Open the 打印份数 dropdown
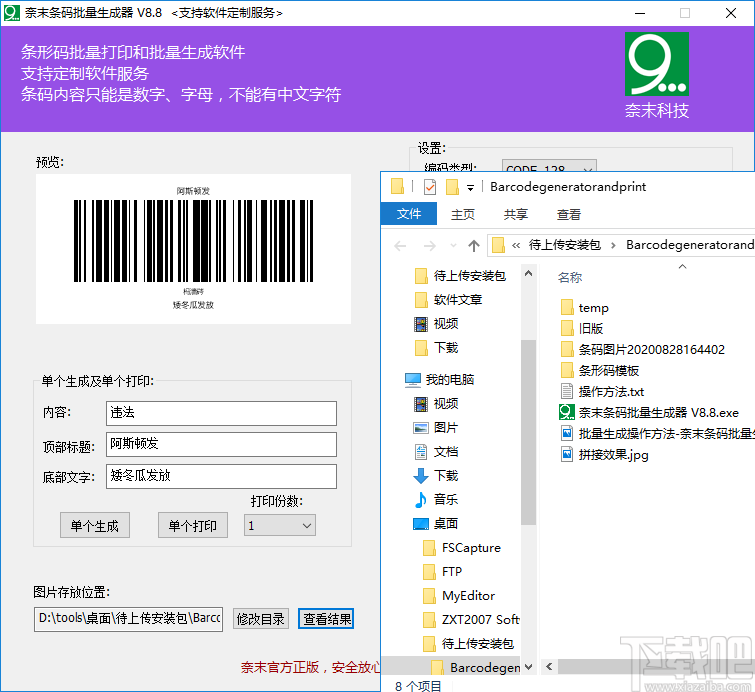This screenshot has width=755, height=692. point(280,525)
